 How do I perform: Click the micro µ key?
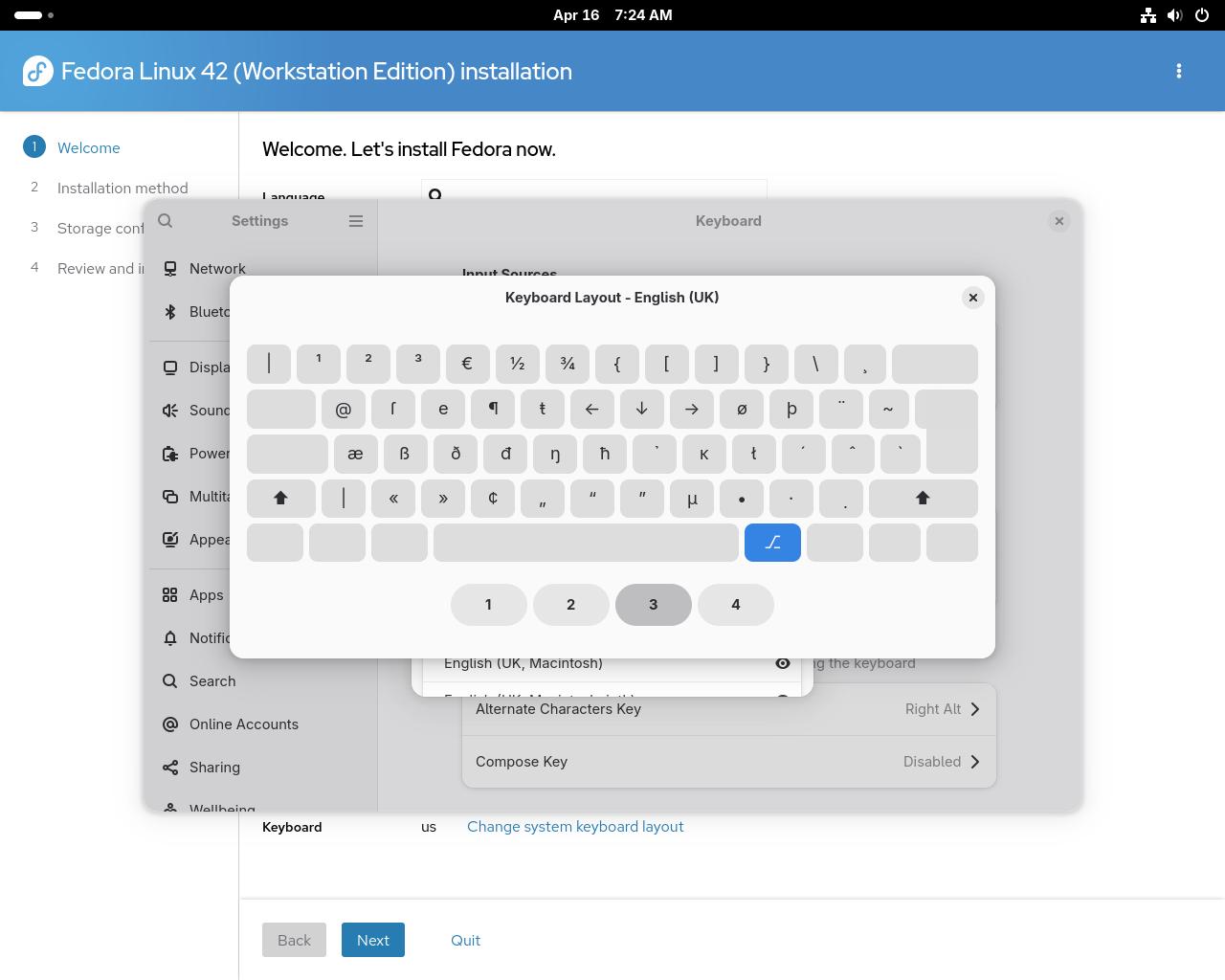[x=692, y=498]
